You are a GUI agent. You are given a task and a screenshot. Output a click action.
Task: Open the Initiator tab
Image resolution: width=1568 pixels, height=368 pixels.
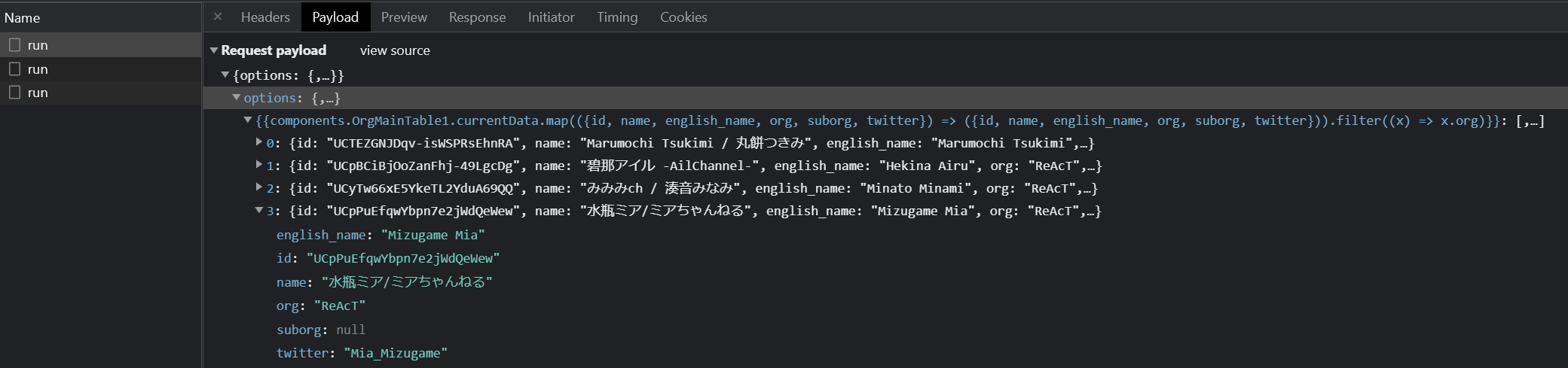pos(551,17)
